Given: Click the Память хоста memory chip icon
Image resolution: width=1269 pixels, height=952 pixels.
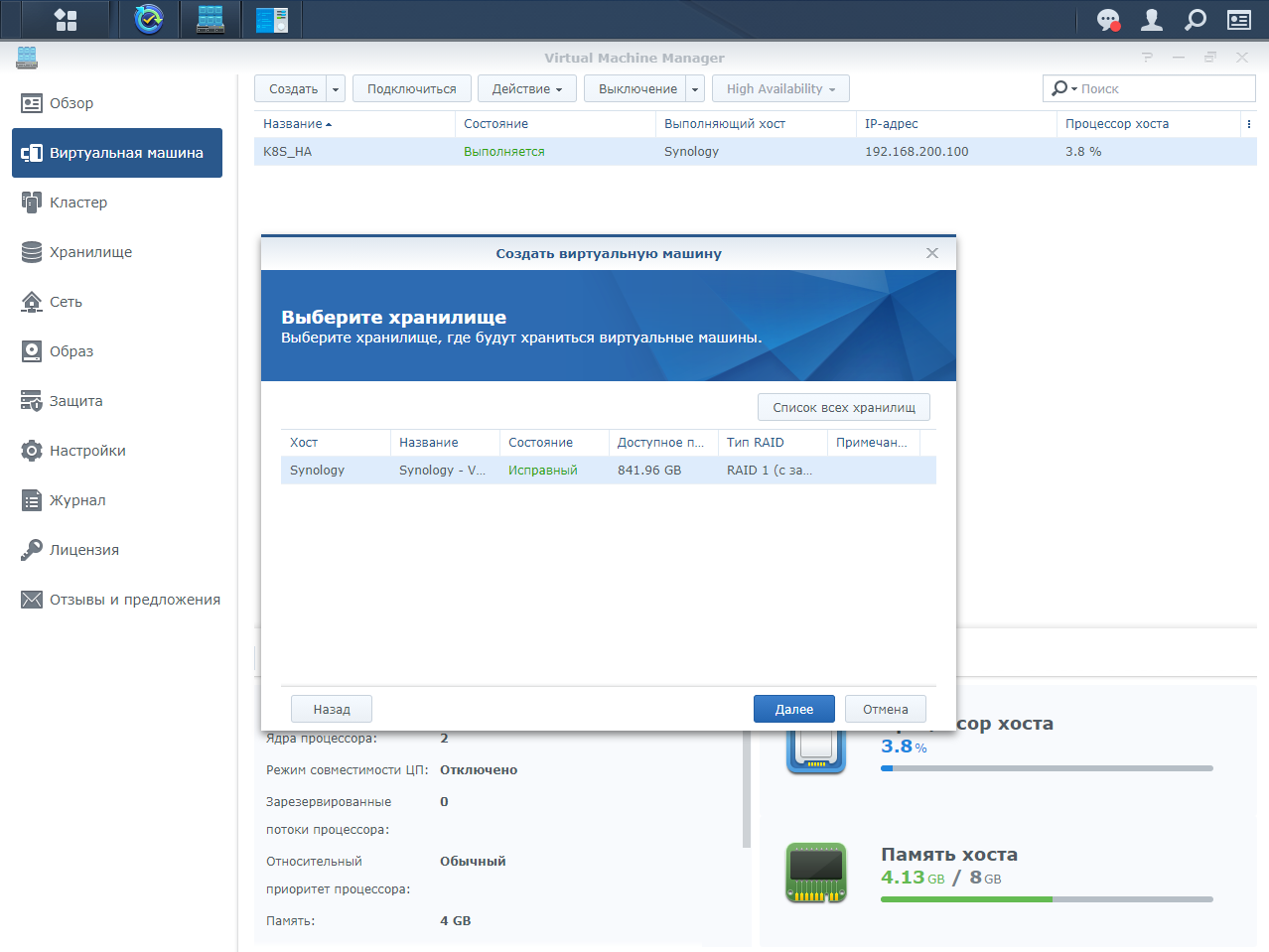Looking at the screenshot, I should 816,873.
